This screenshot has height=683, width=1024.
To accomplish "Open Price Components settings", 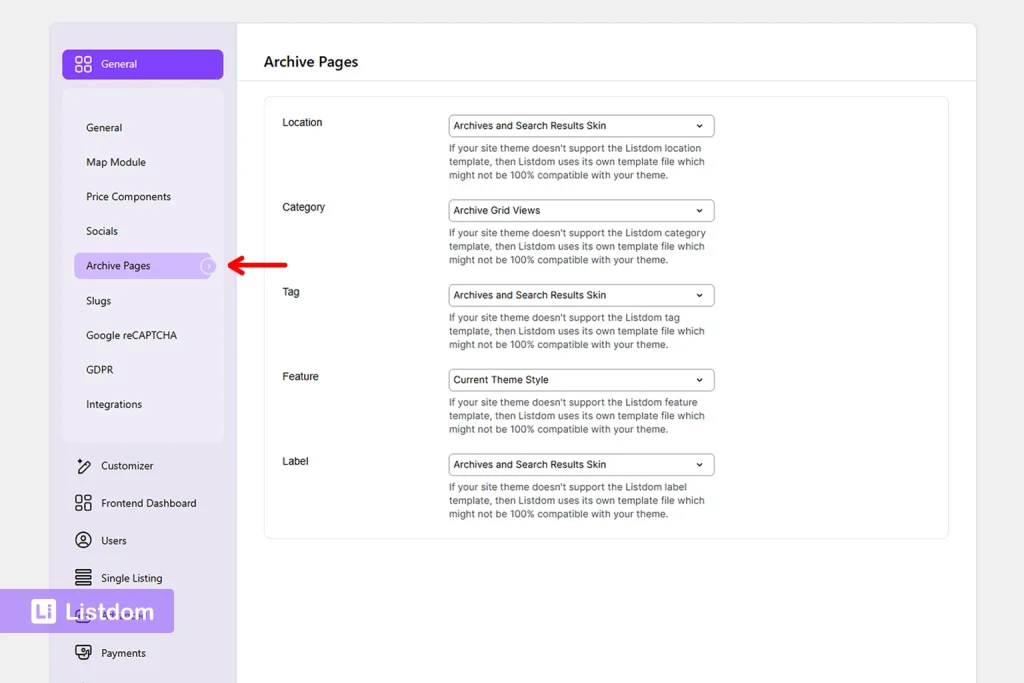I will pos(128,197).
